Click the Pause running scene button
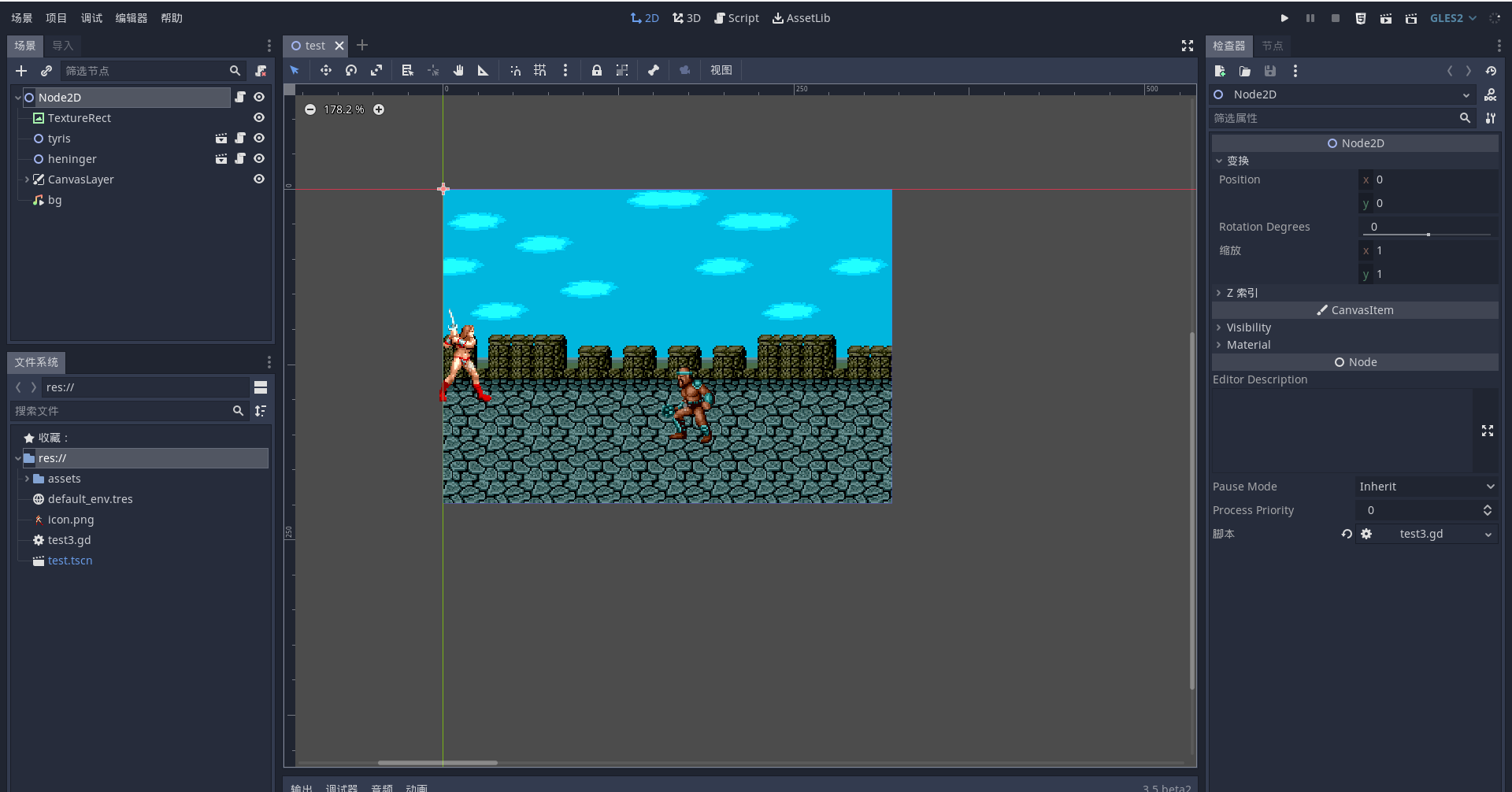 pos(1310,18)
